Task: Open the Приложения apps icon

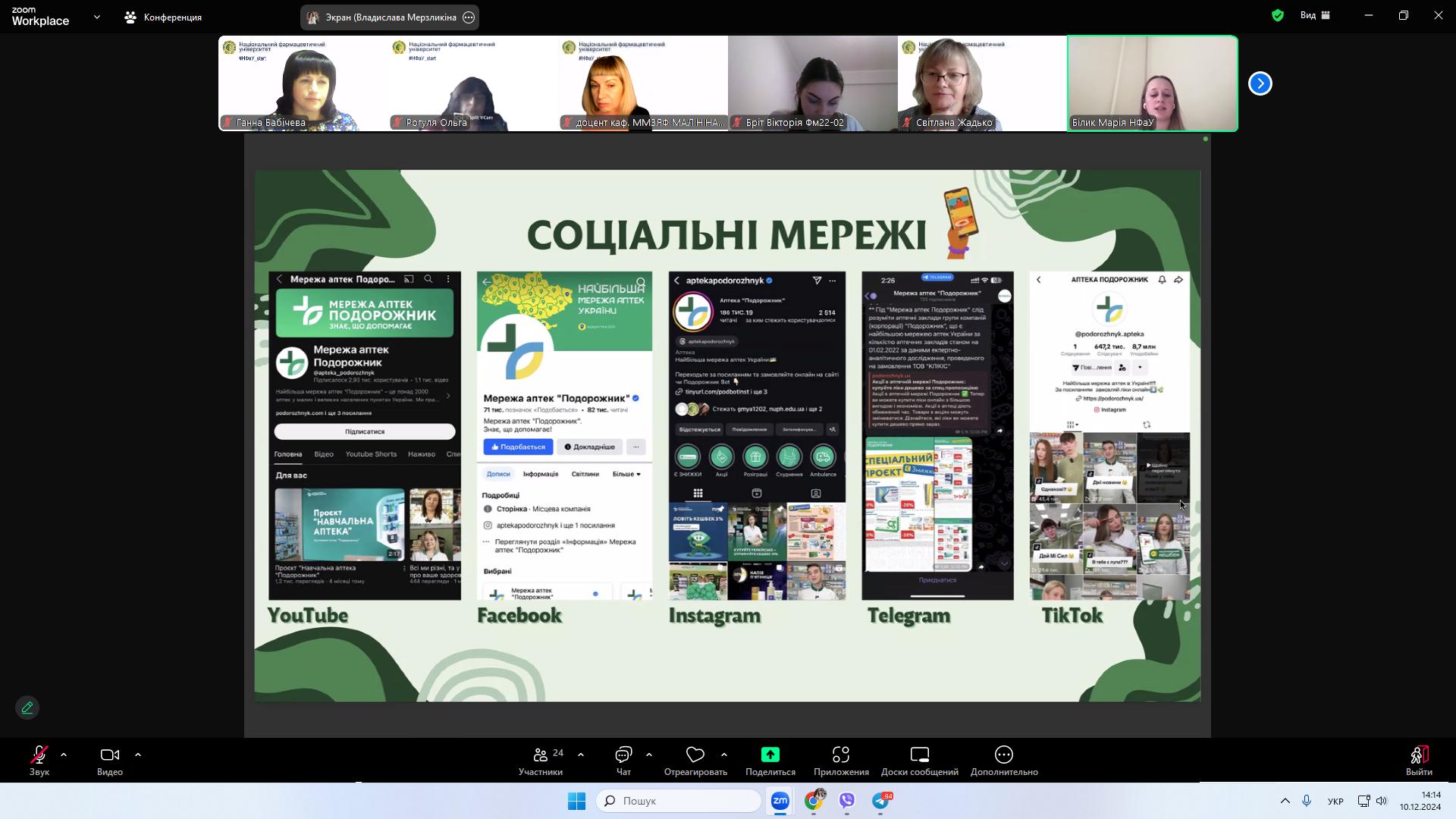Action: (x=841, y=761)
